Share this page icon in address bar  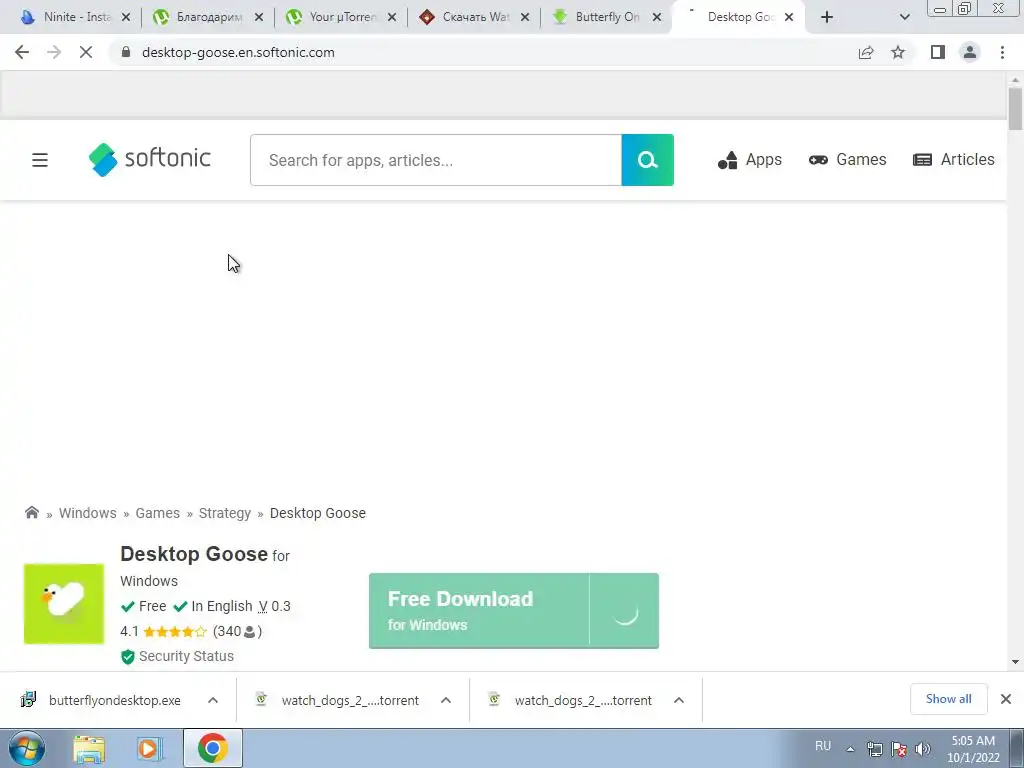coord(866,52)
